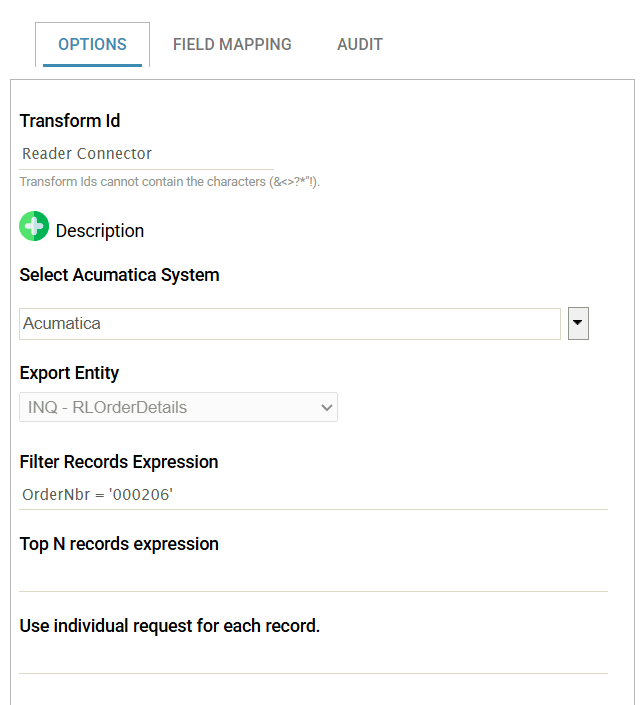Click the Transform Id heading label
644x705 pixels.
70,121
